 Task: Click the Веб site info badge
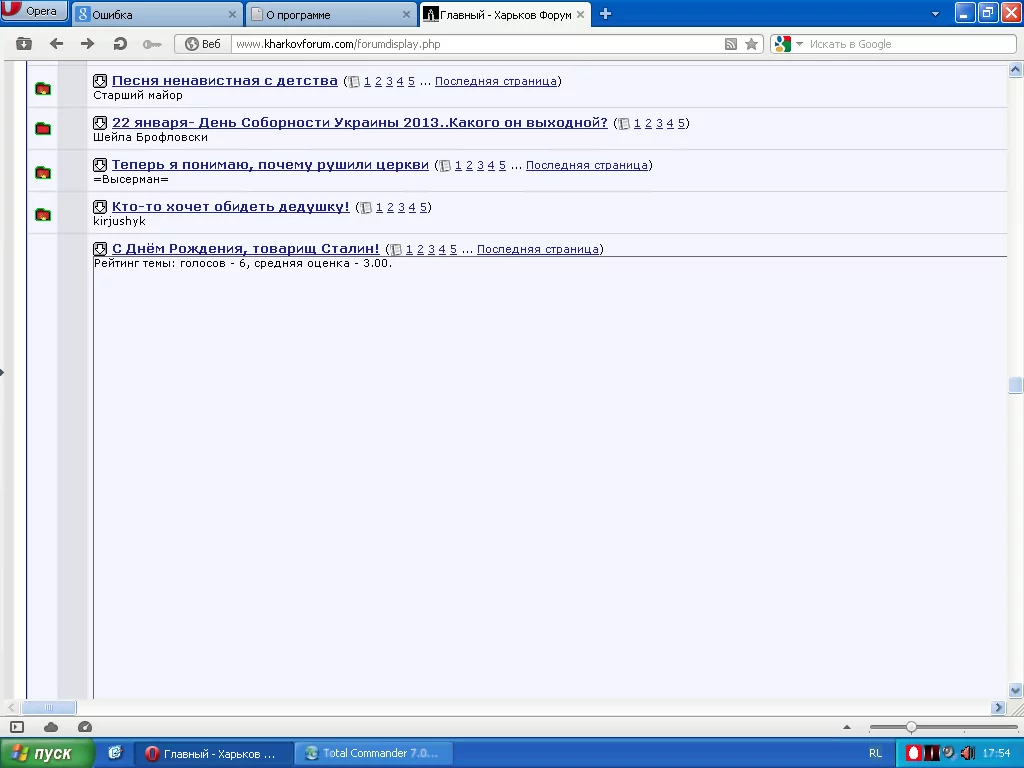[203, 44]
